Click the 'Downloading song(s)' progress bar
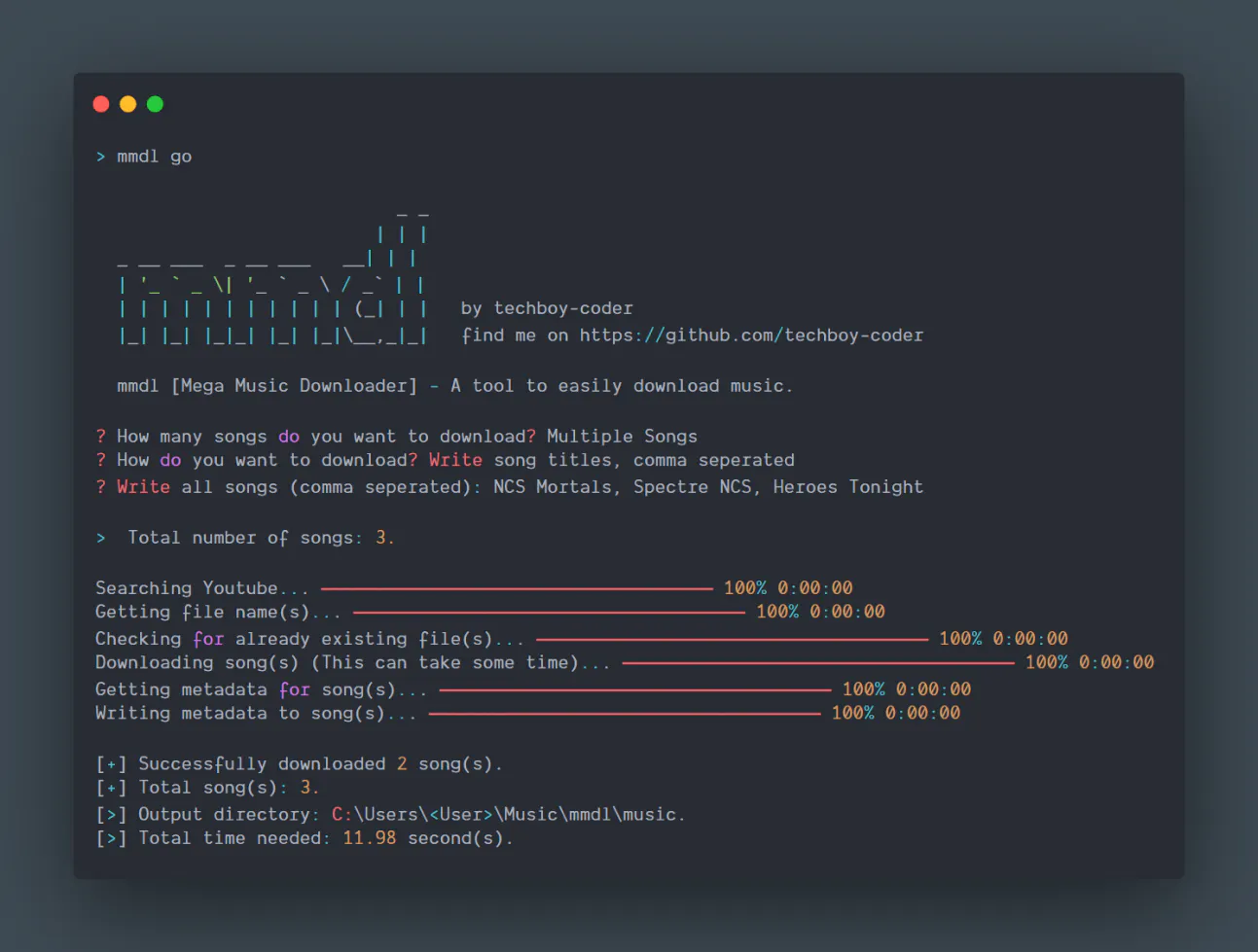This screenshot has height=952, width=1258. pyautogui.click(x=817, y=663)
